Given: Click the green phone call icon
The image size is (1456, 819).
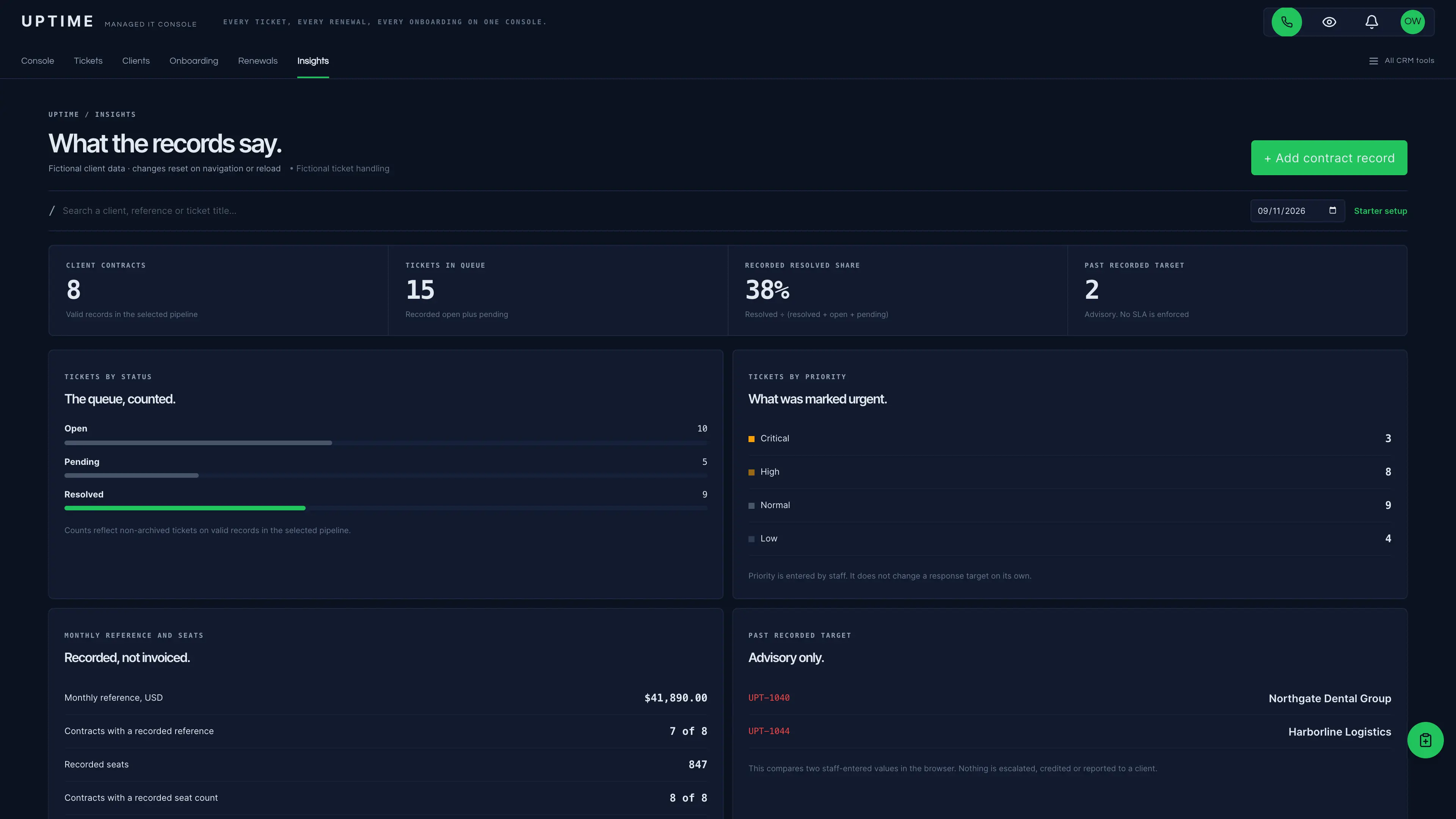Looking at the screenshot, I should (x=1287, y=22).
